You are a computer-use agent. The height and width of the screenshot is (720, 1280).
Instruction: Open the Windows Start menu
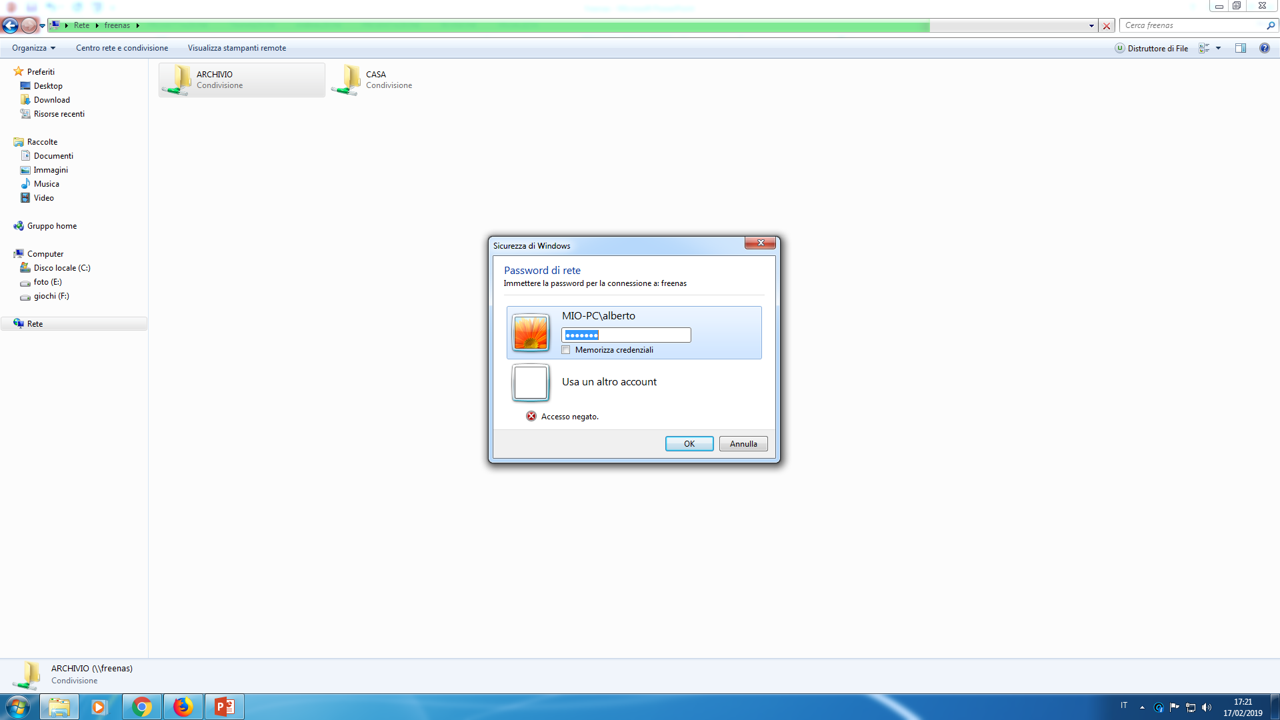tap(17, 707)
